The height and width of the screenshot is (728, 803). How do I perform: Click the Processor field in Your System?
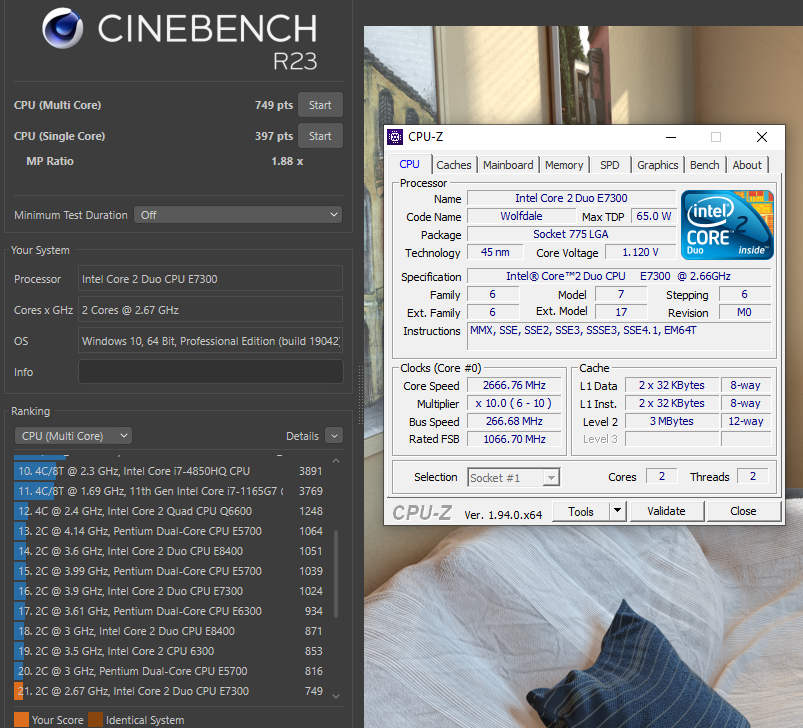point(210,279)
